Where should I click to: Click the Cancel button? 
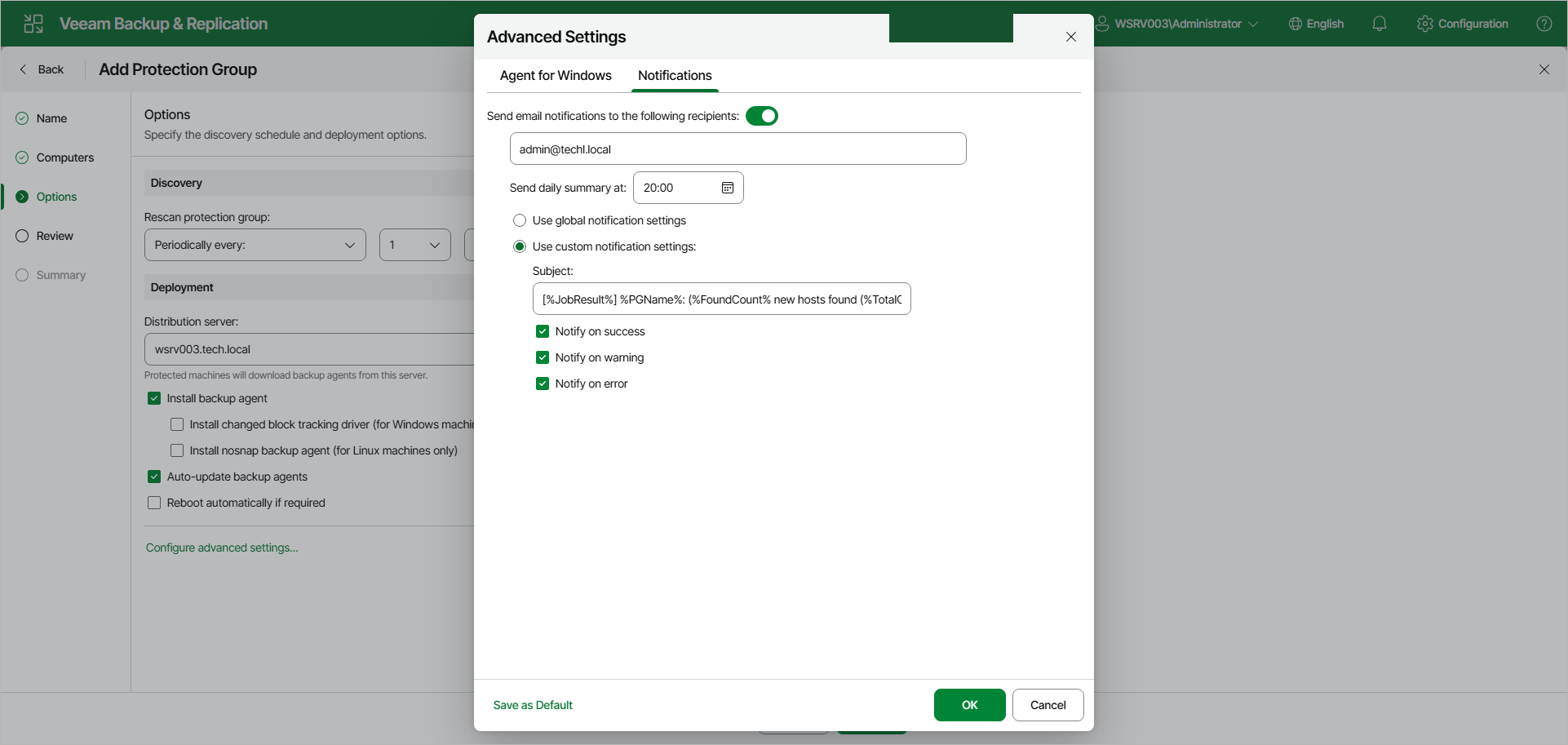(1048, 705)
